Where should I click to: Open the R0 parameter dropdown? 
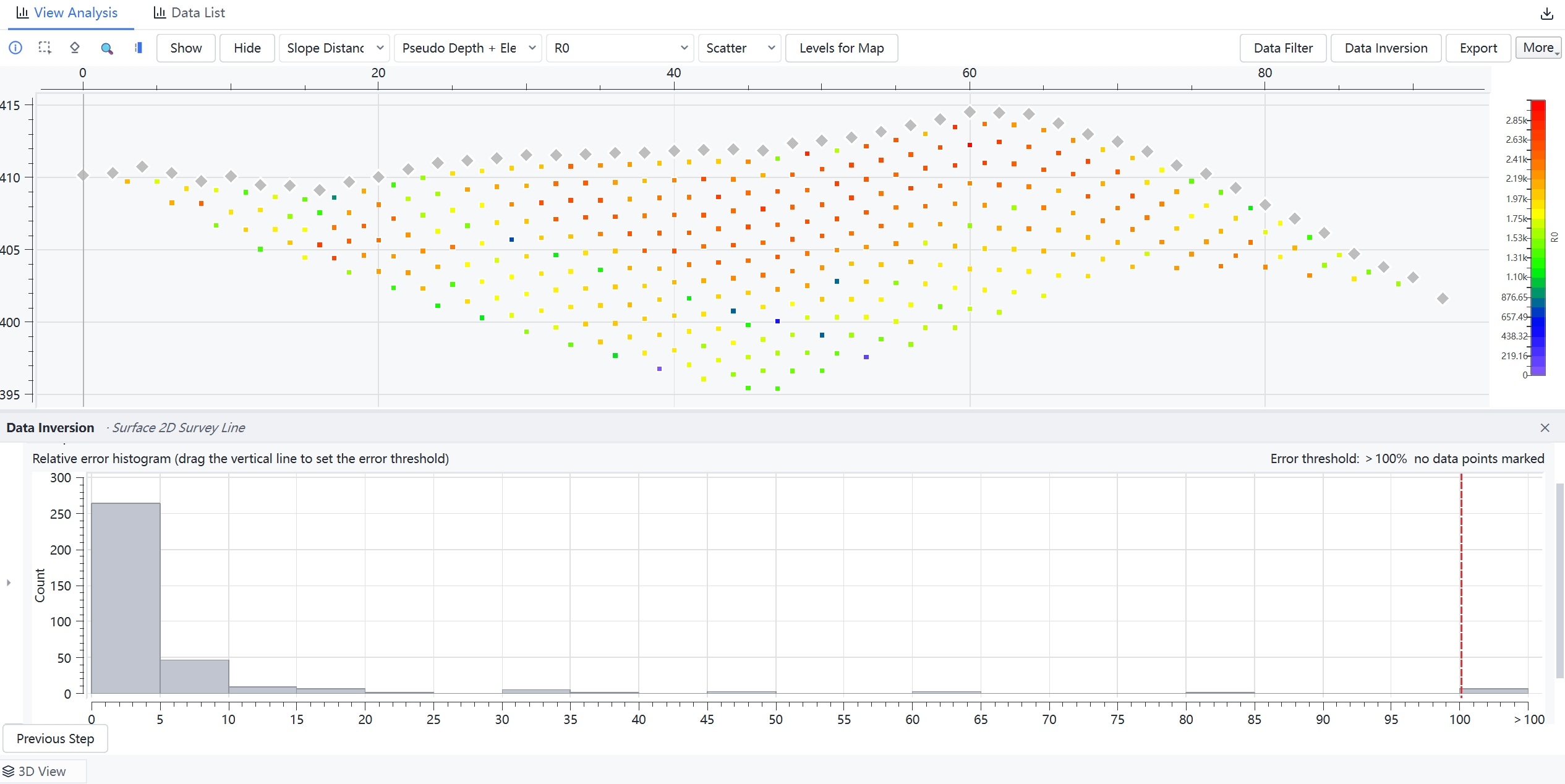(x=620, y=48)
